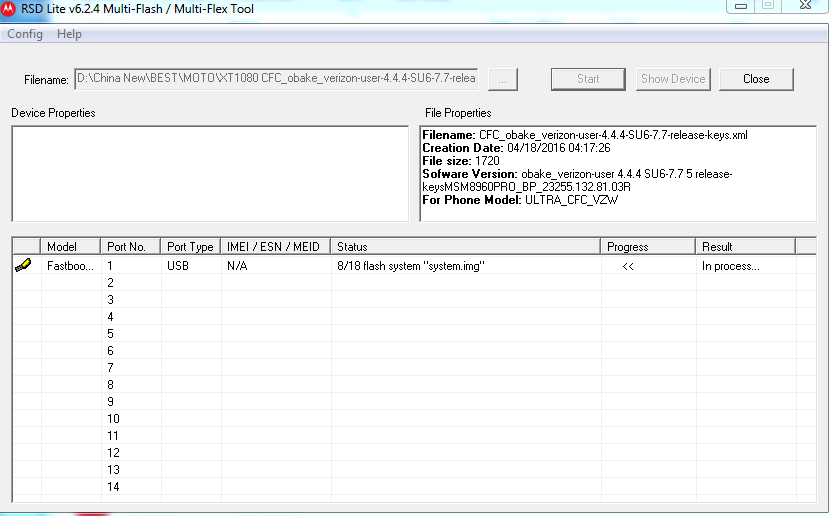Image resolution: width=831 pixels, height=516 pixels.
Task: Click the Creation Date line in File Properties
Action: tap(517, 148)
